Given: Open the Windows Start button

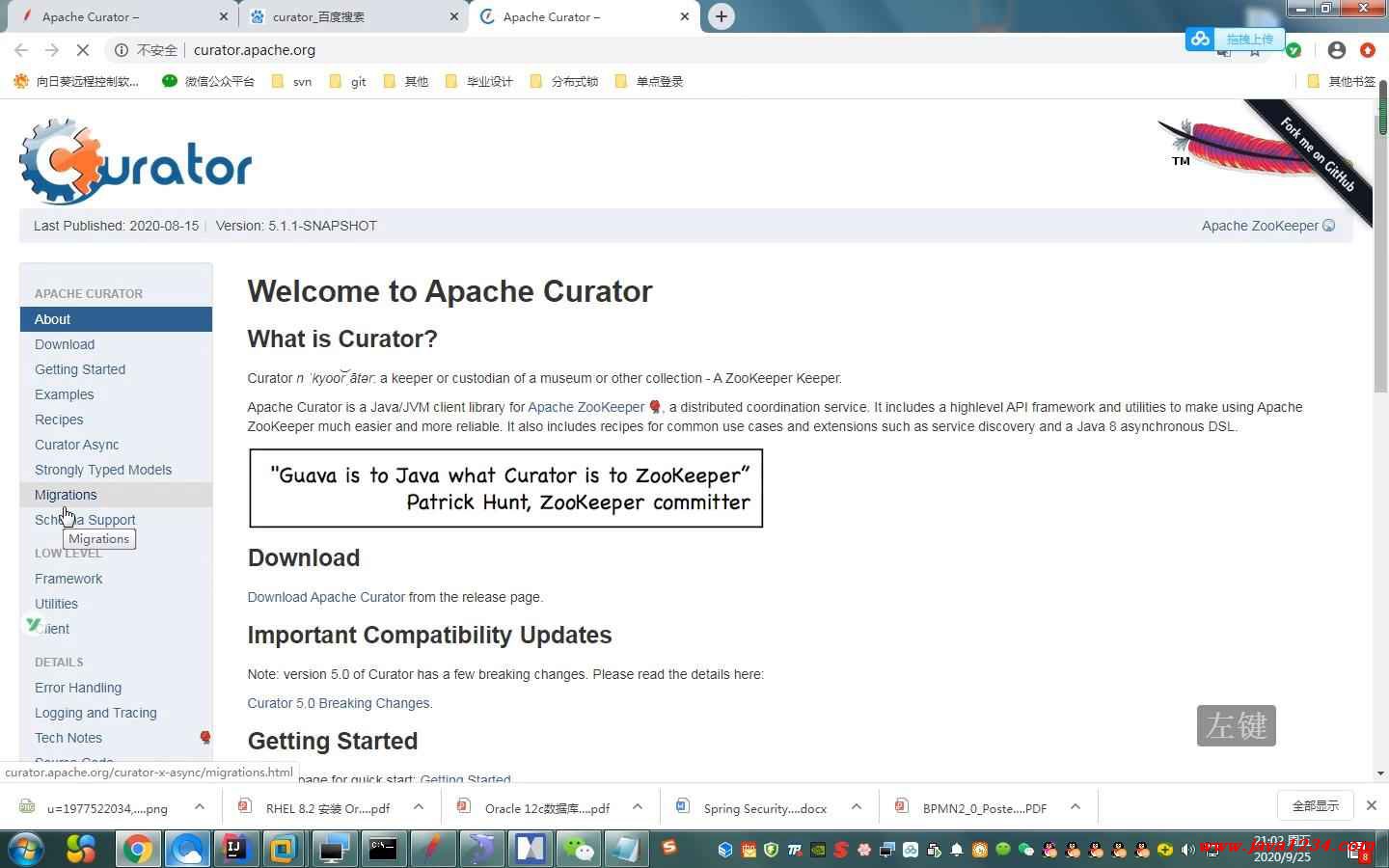Looking at the screenshot, I should click(x=26, y=849).
